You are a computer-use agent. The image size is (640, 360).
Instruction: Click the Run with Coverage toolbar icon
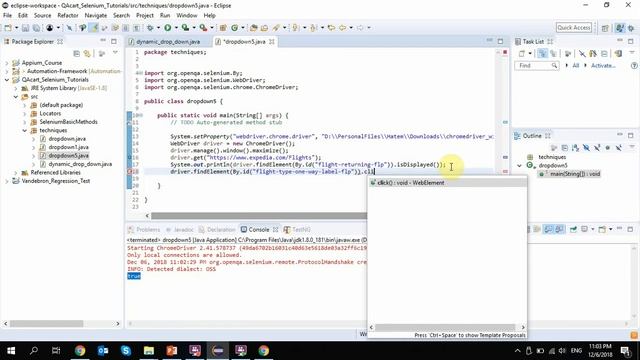[185, 28]
